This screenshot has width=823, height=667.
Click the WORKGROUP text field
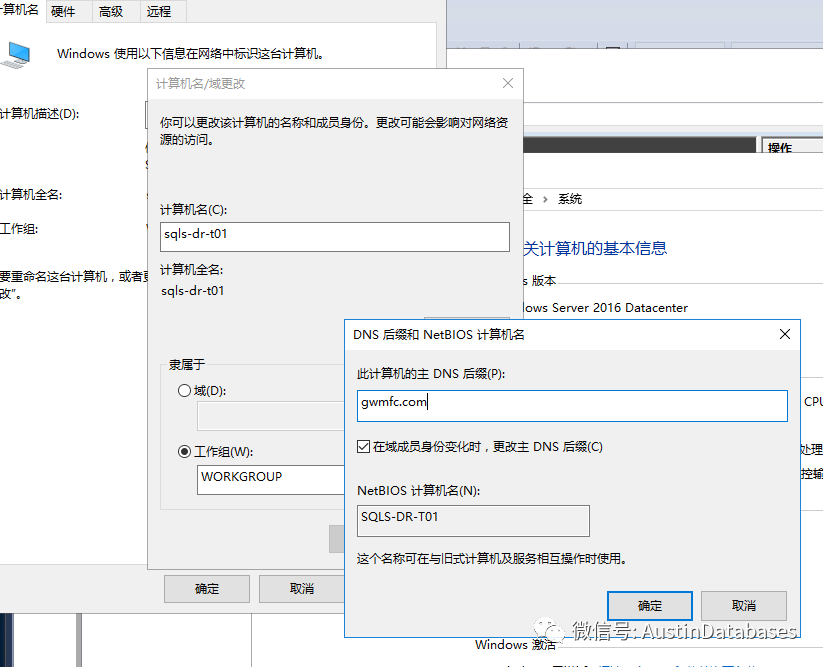tap(271, 479)
